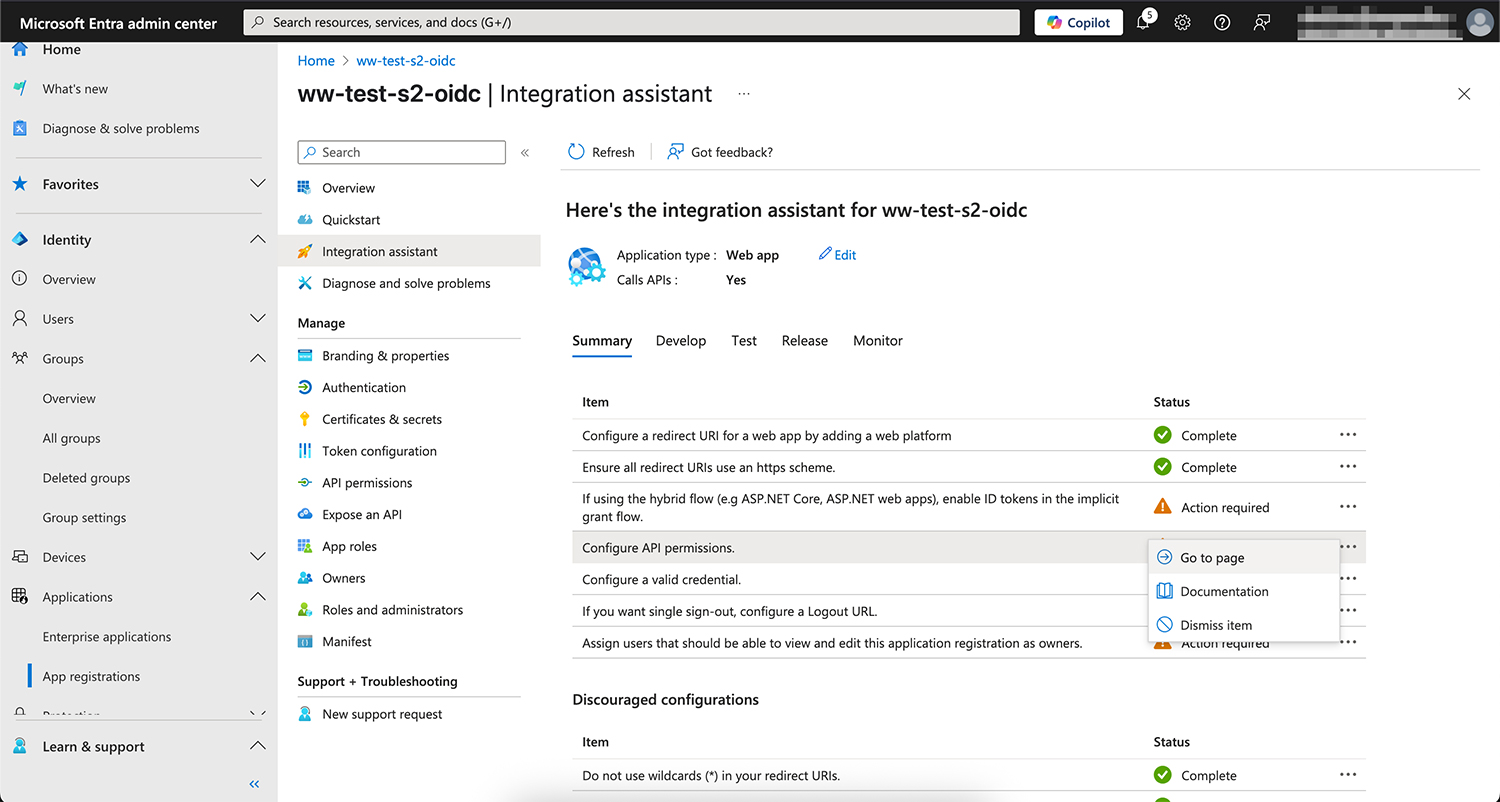Click the search resources input field
1500x802 pixels.
[630, 21]
